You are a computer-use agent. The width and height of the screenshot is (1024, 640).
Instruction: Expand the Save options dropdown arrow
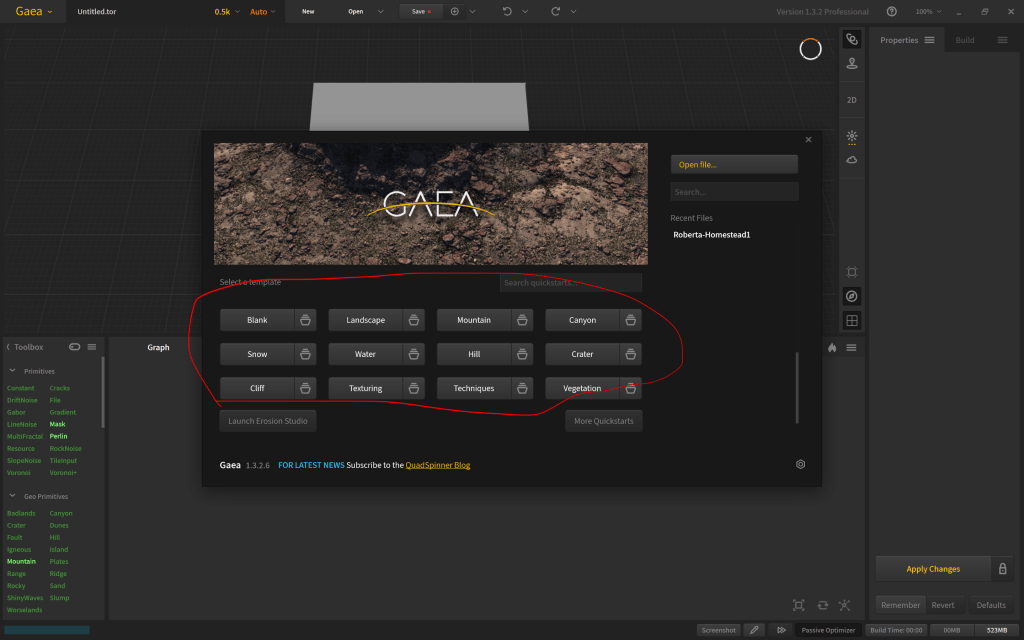(x=472, y=12)
